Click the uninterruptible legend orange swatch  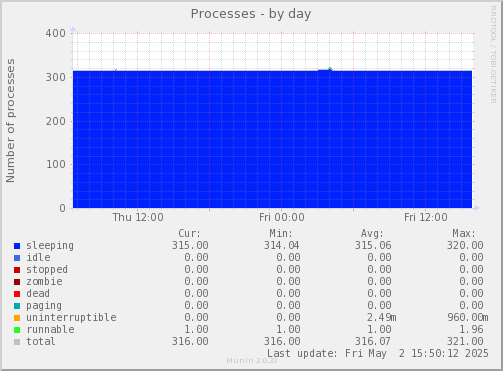click(x=17, y=318)
